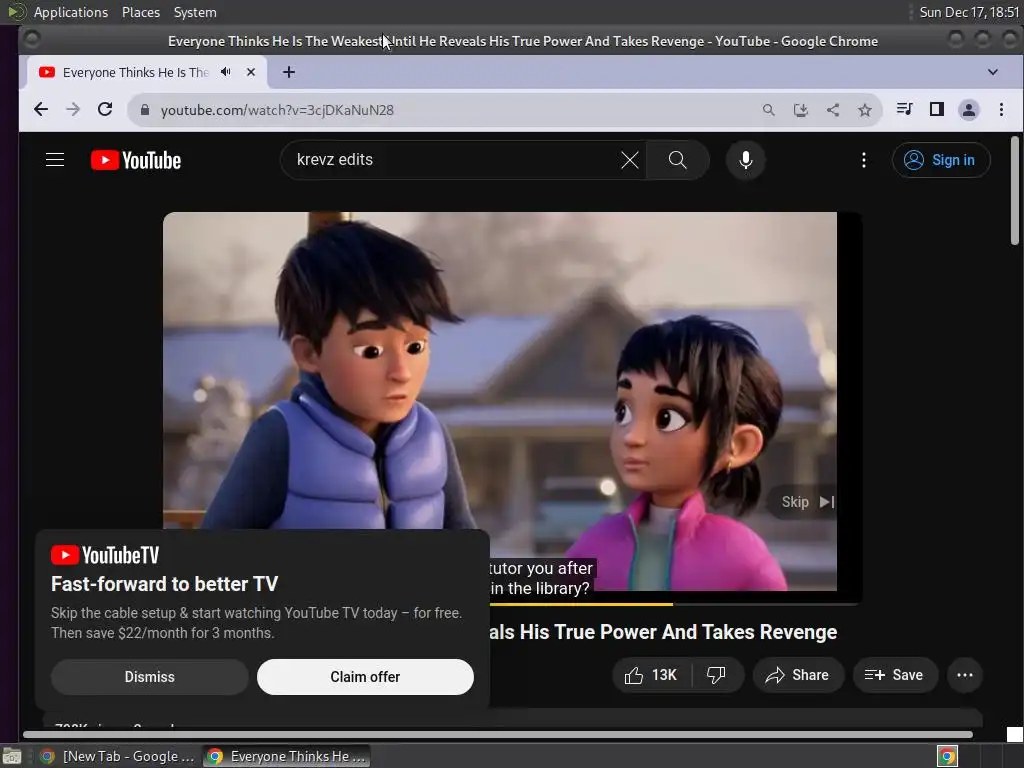Open the Places menu
Viewport: 1024px width, 768px height.
(x=140, y=12)
